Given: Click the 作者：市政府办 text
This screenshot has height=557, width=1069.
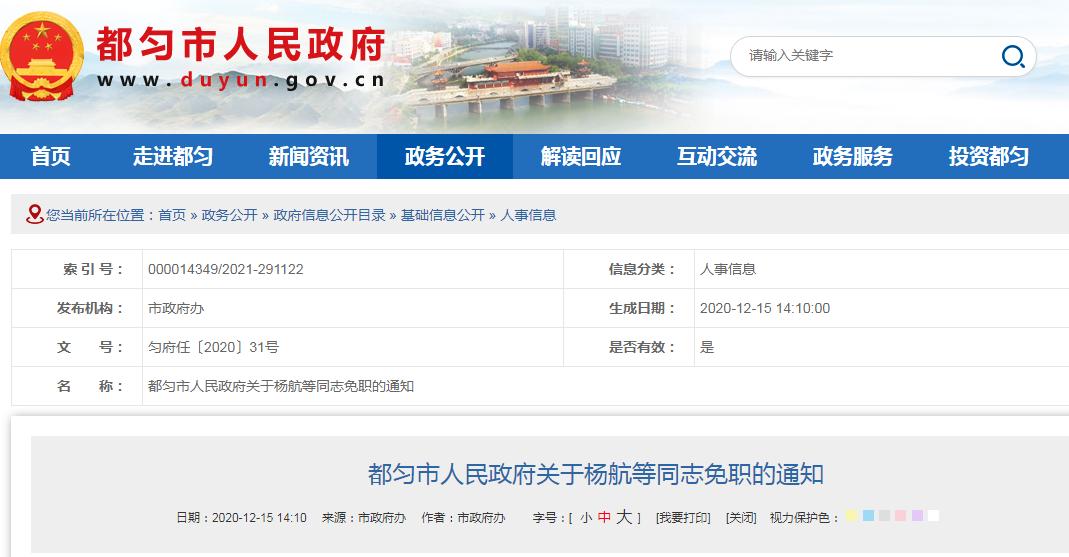Looking at the screenshot, I should tap(464, 518).
